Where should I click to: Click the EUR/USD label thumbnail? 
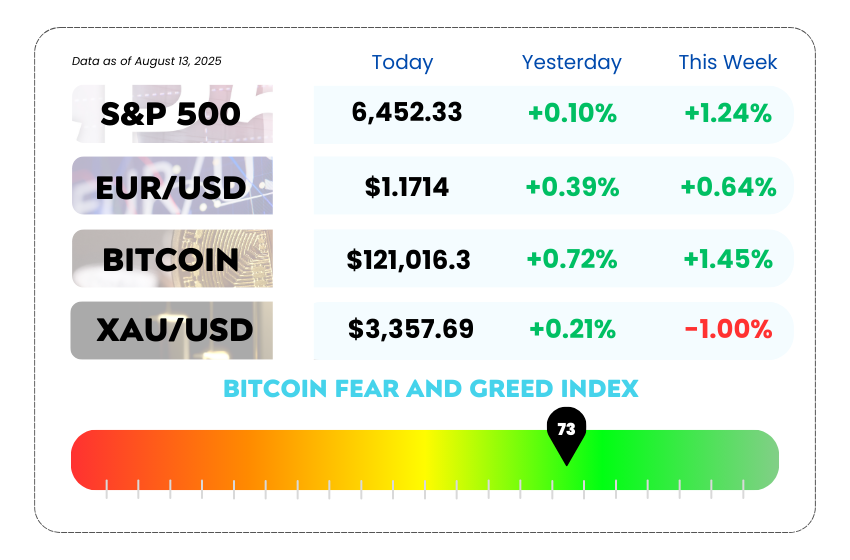[171, 186]
